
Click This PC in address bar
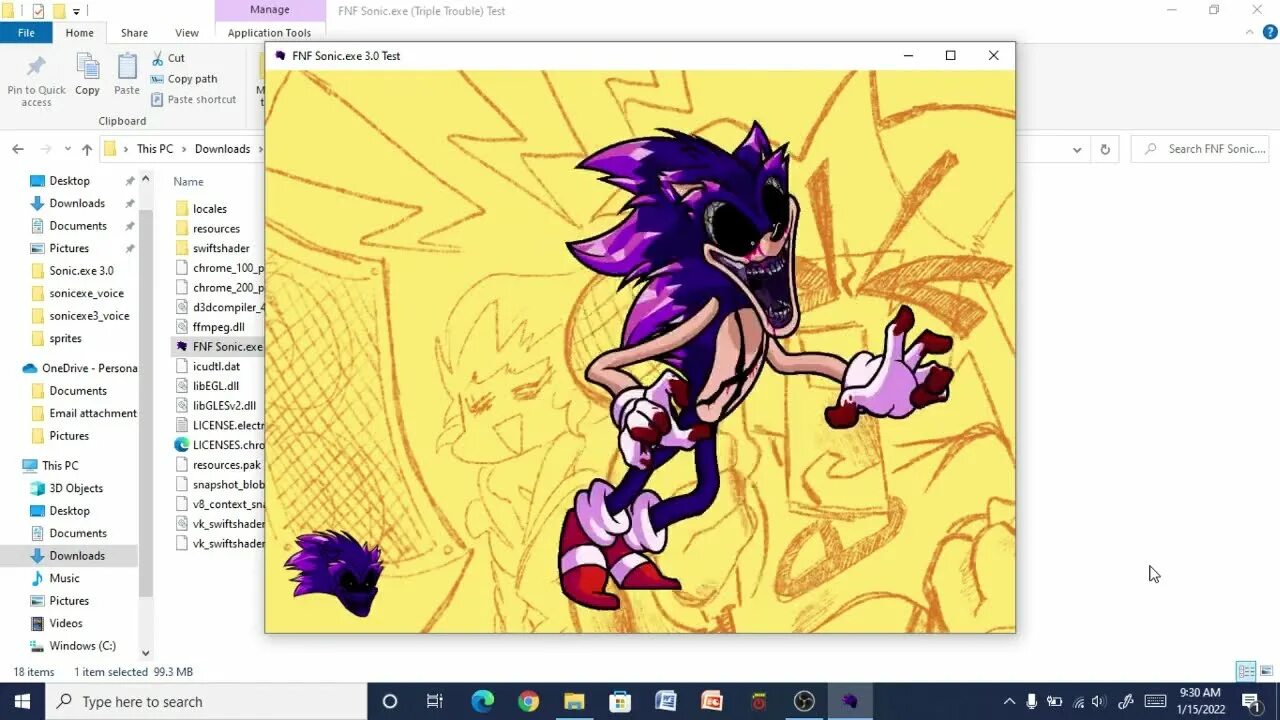[155, 149]
